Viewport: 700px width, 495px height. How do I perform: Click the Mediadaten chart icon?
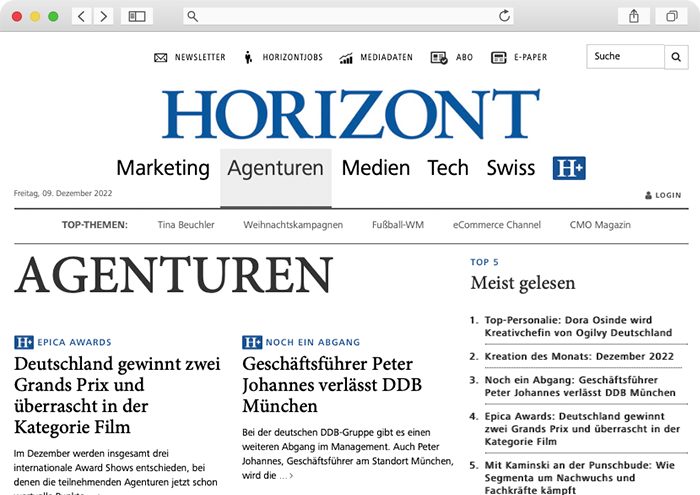[x=346, y=58]
